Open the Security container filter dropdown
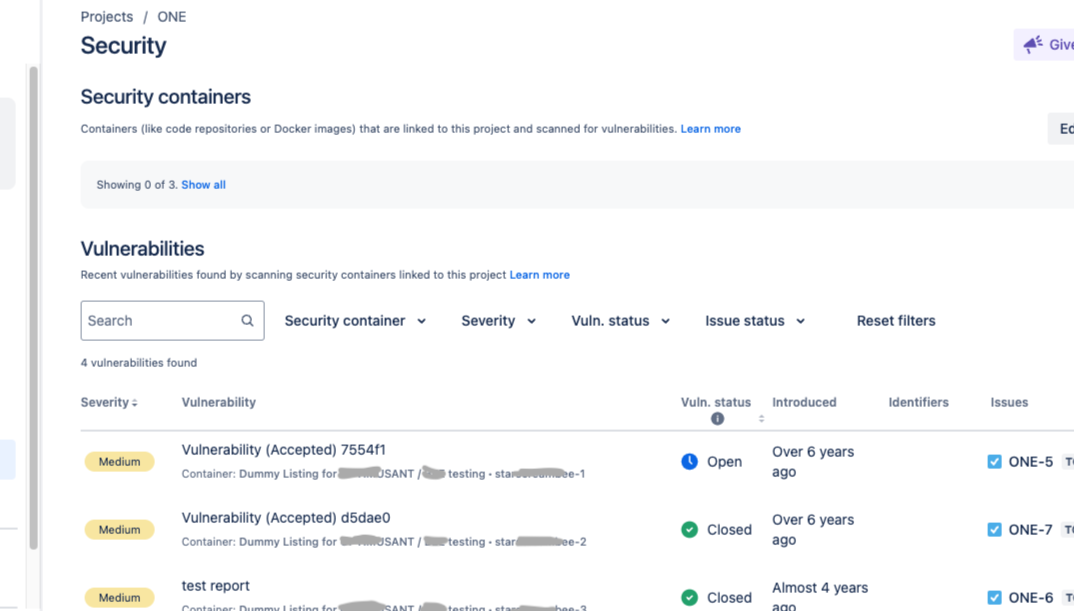Screen dimensions: 1074x611 [355, 321]
